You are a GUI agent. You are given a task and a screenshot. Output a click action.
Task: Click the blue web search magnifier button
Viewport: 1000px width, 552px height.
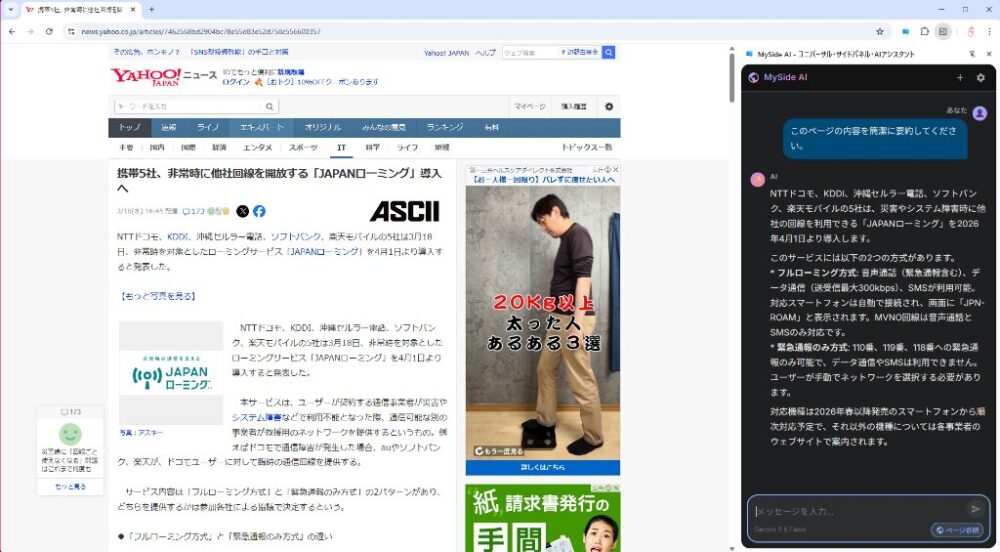(608, 52)
